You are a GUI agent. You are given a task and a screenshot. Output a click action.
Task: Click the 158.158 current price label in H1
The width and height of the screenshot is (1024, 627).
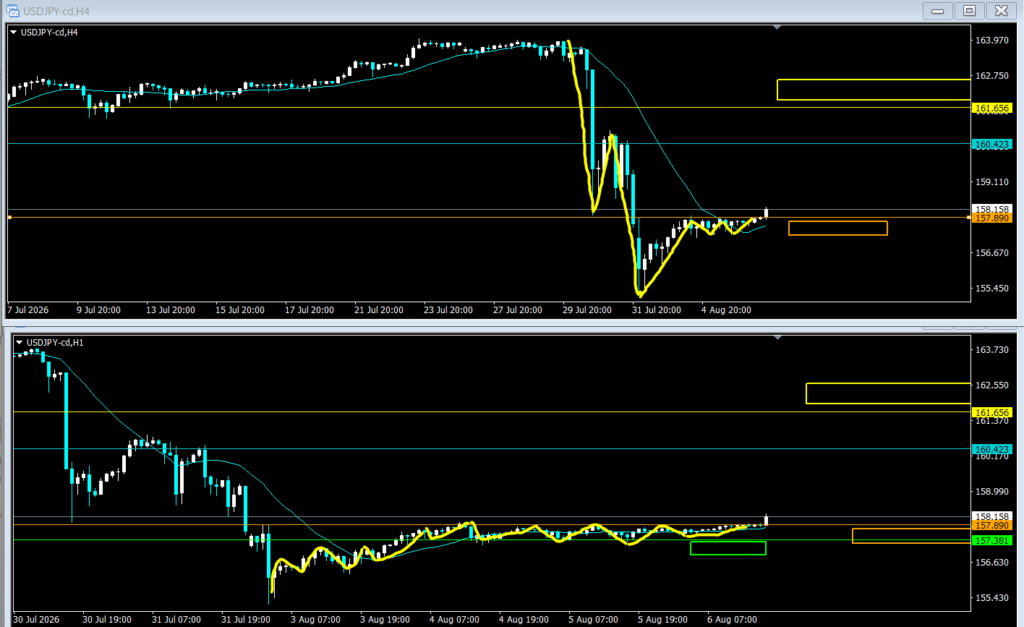click(x=992, y=516)
